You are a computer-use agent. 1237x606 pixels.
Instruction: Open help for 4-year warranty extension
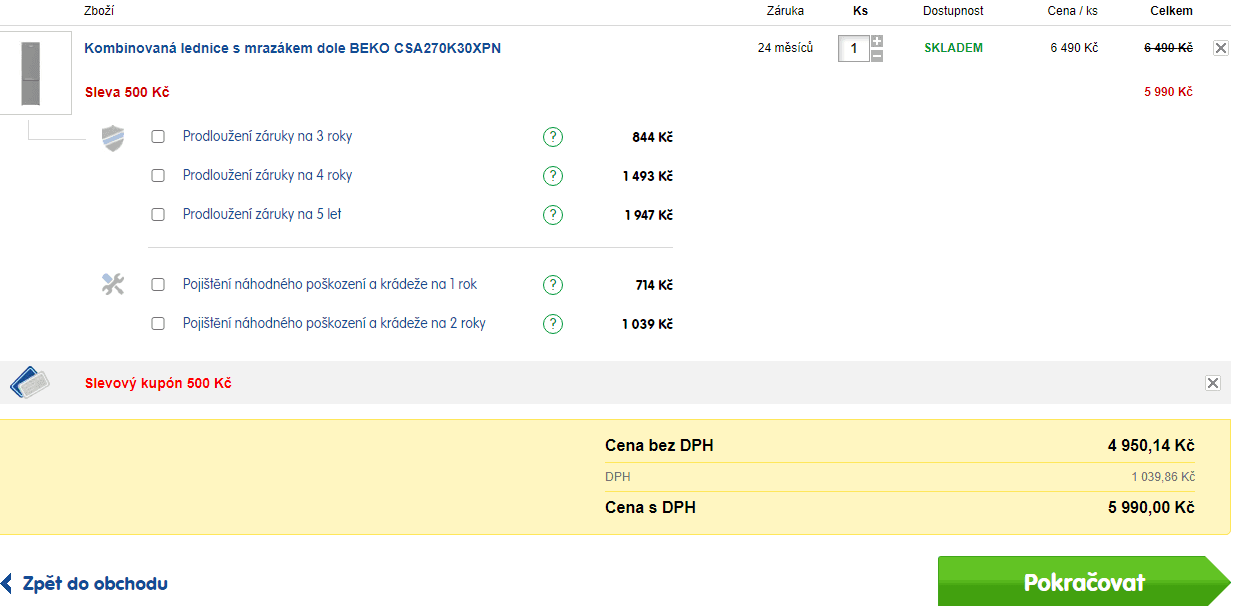[x=553, y=176]
